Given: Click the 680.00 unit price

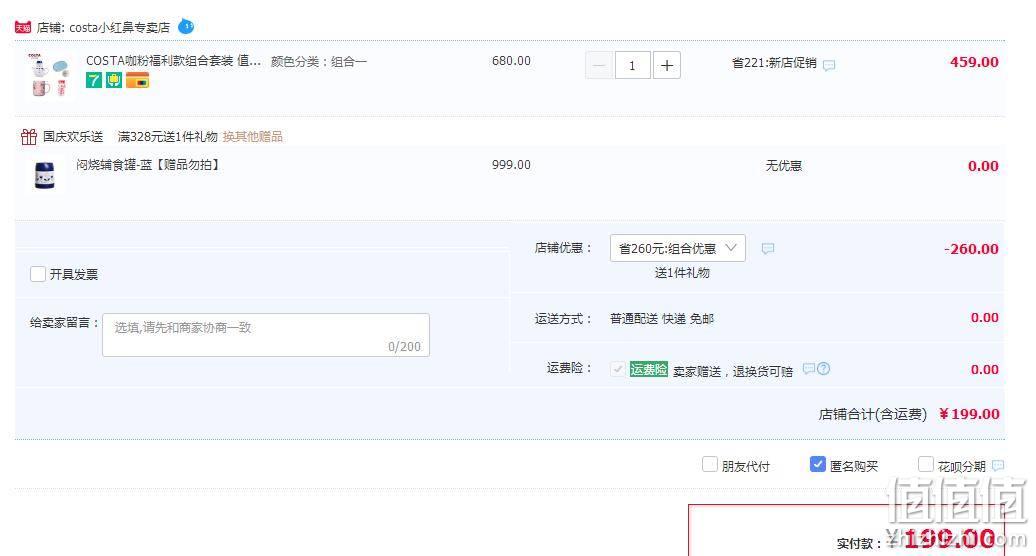Looking at the screenshot, I should (511, 61).
